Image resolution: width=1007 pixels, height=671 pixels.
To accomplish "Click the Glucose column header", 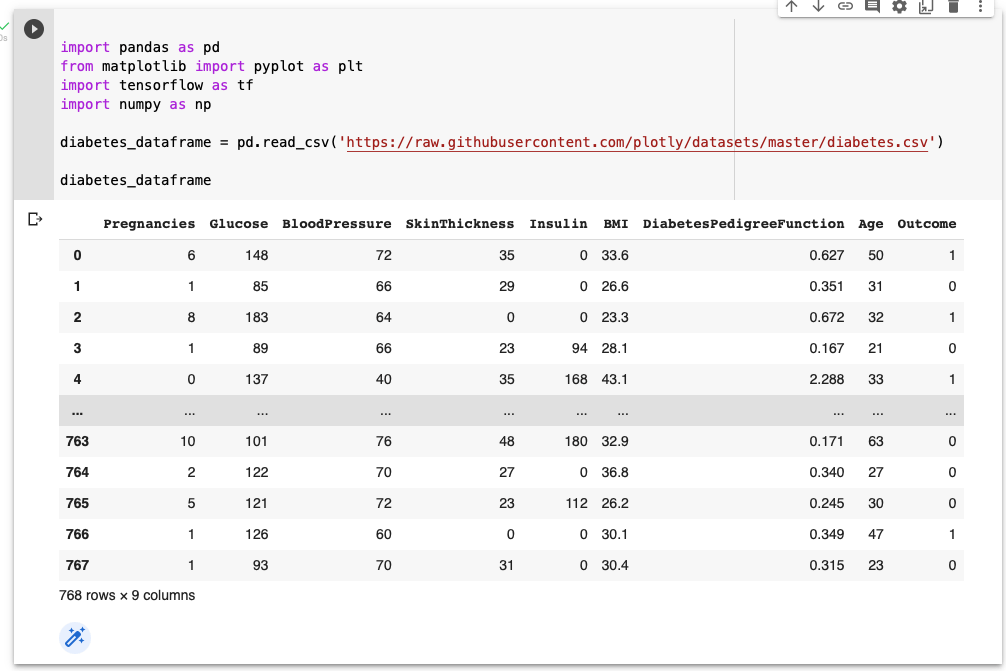I will [238, 224].
